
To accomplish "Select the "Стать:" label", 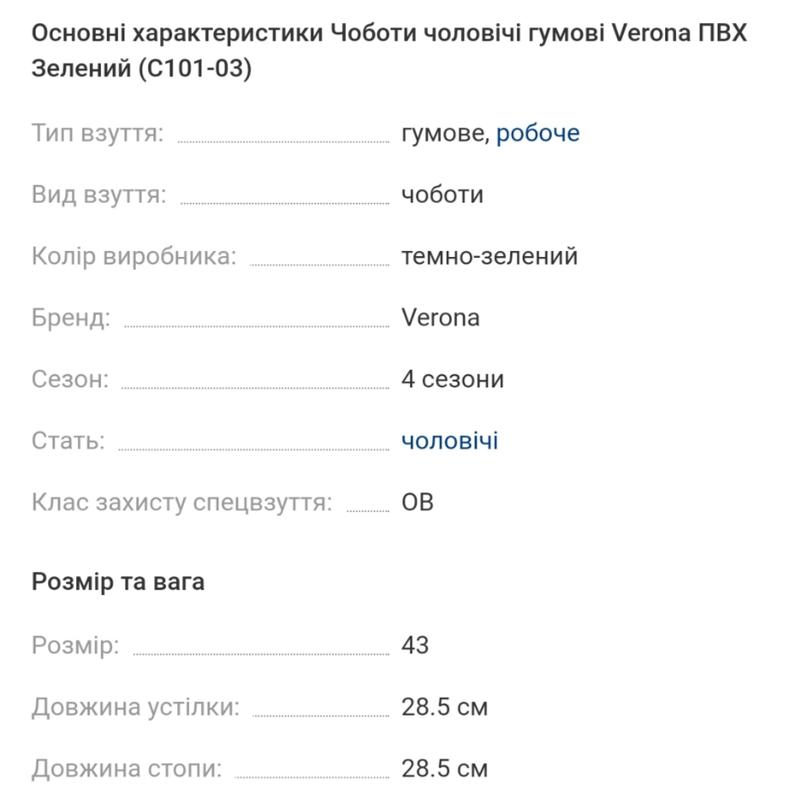I will pos(68,441).
